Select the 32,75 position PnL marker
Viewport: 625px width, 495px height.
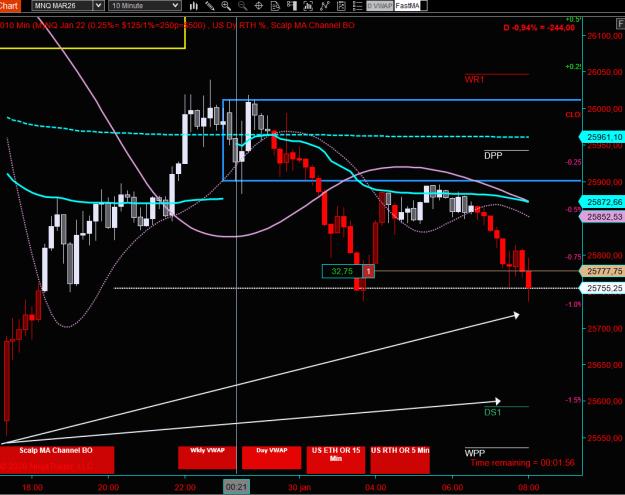342,271
